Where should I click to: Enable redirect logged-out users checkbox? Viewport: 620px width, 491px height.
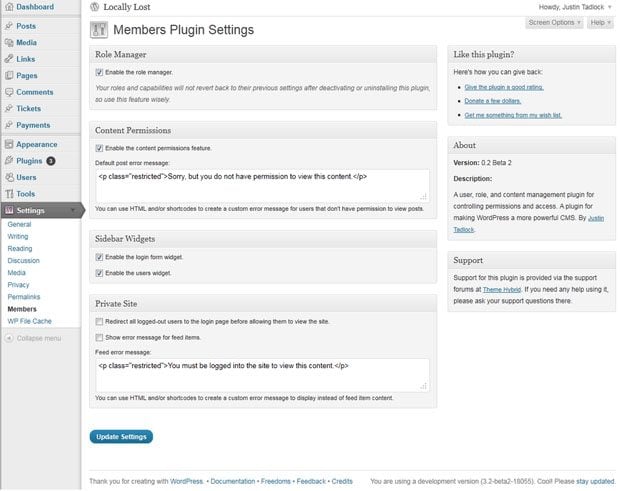pyautogui.click(x=99, y=322)
